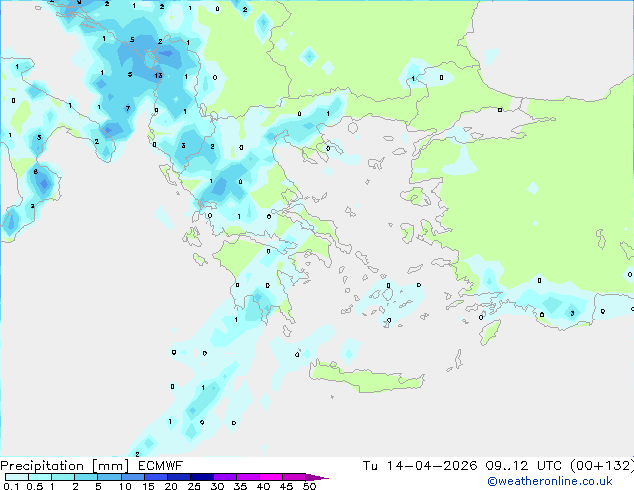634x490 pixels.
Task: Pick the 15–20 mm legend swatch
Action: click(155, 477)
